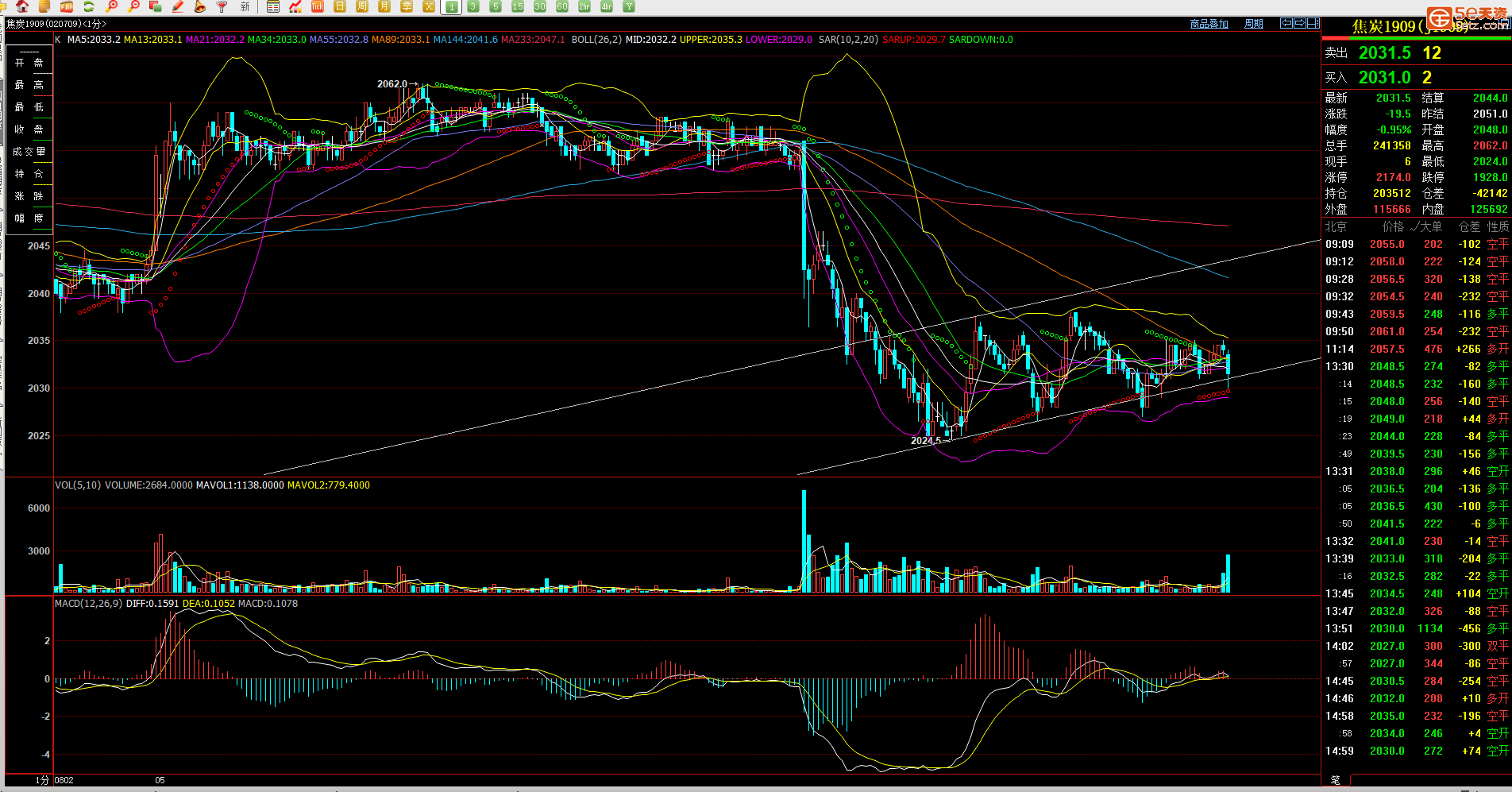Click the green refresh arrows icon
Image resolution: width=1512 pixels, height=792 pixels.
tap(89, 6)
